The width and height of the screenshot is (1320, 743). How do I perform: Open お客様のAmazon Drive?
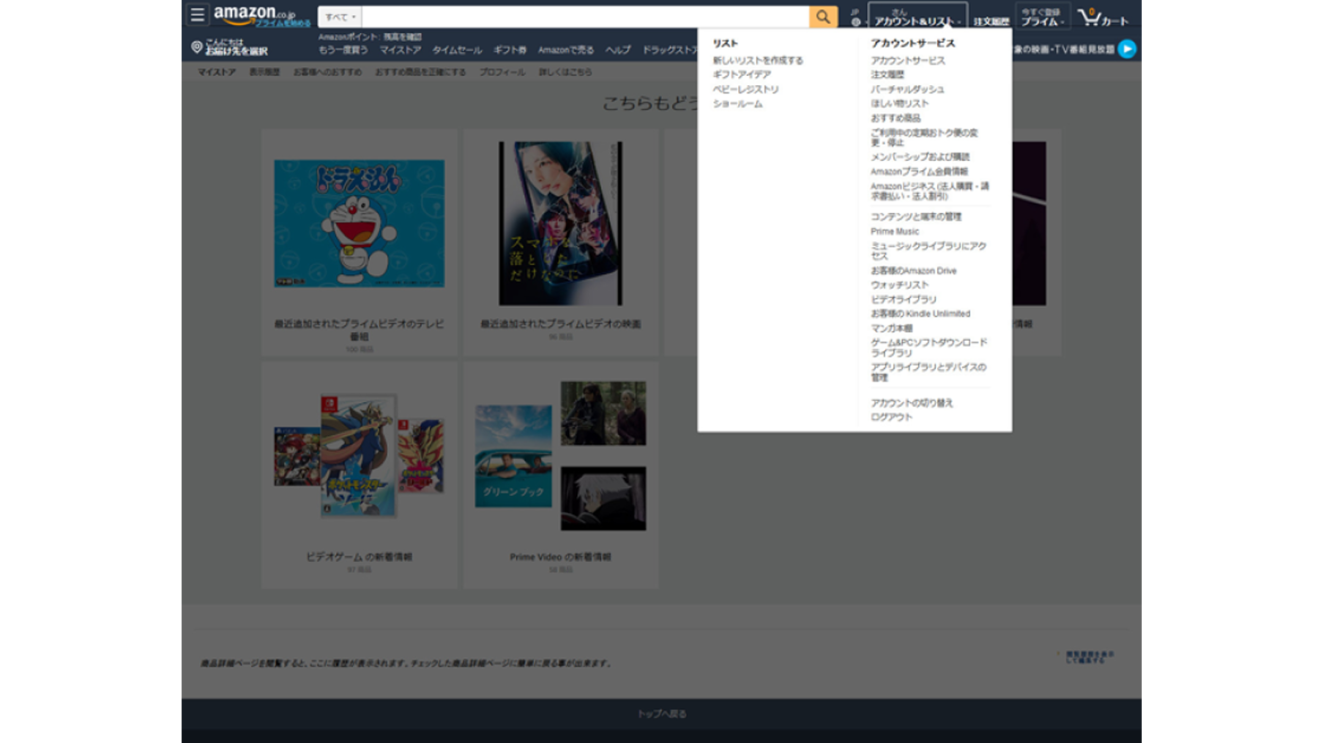pyautogui.click(x=914, y=271)
